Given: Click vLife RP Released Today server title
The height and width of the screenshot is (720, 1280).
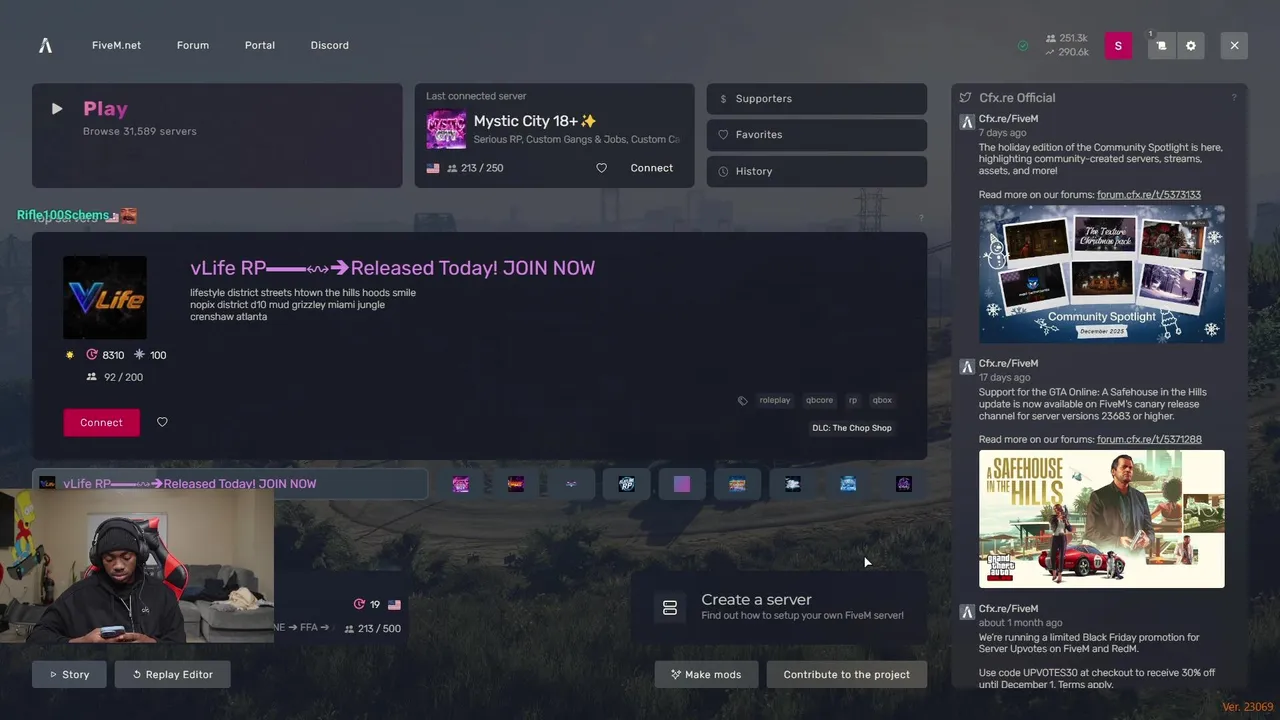Looking at the screenshot, I should (392, 268).
